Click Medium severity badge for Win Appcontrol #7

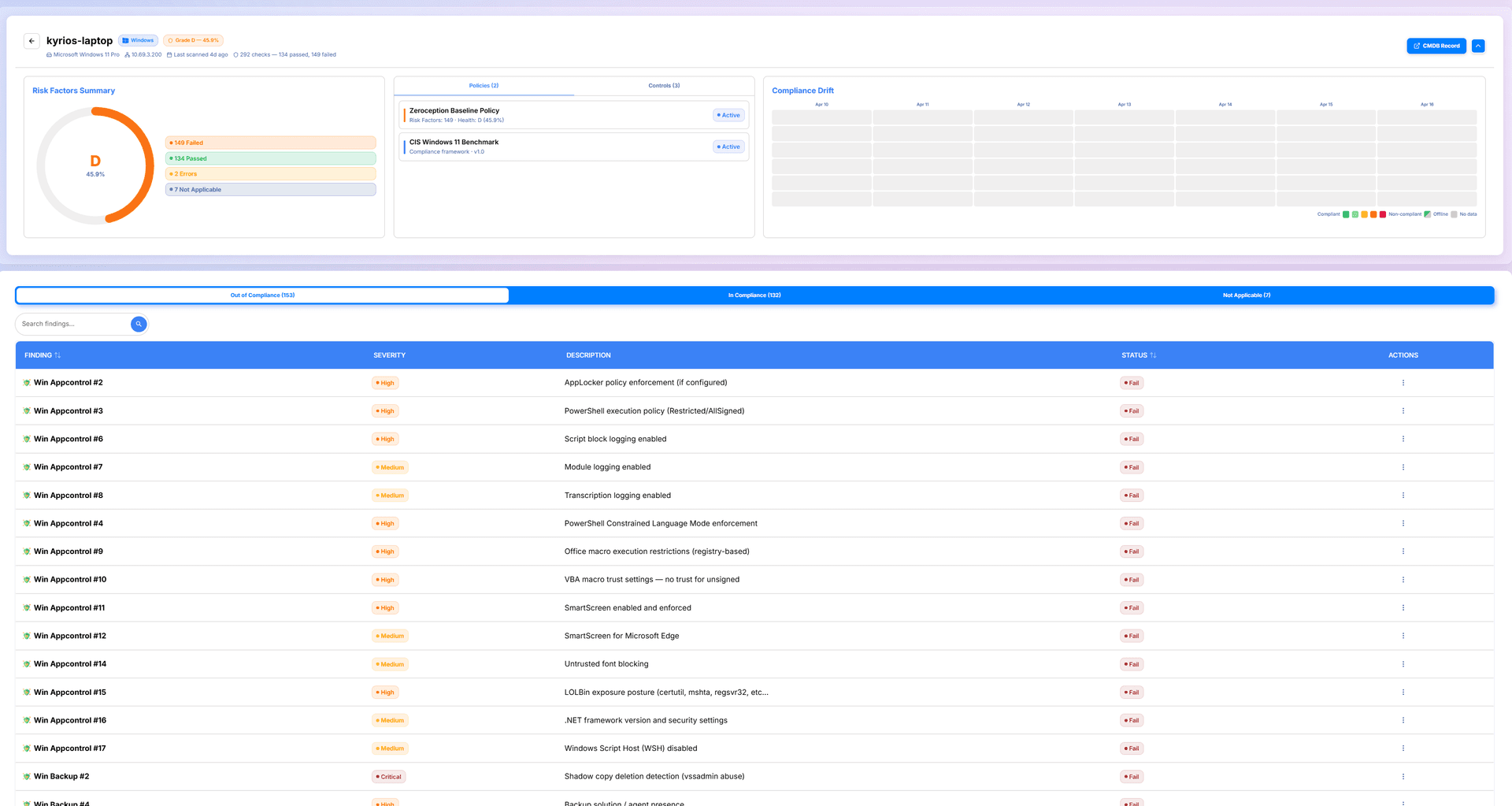pos(390,467)
